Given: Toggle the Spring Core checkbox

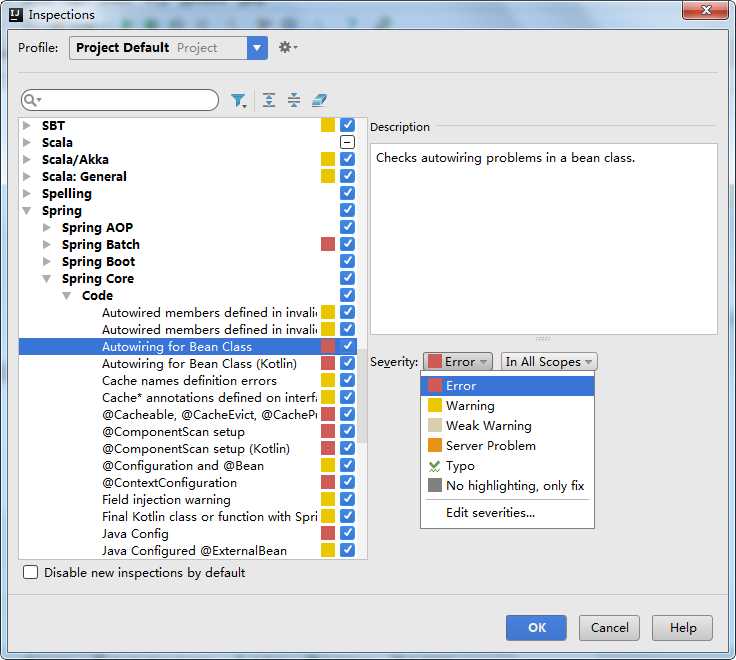Looking at the screenshot, I should point(347,278).
